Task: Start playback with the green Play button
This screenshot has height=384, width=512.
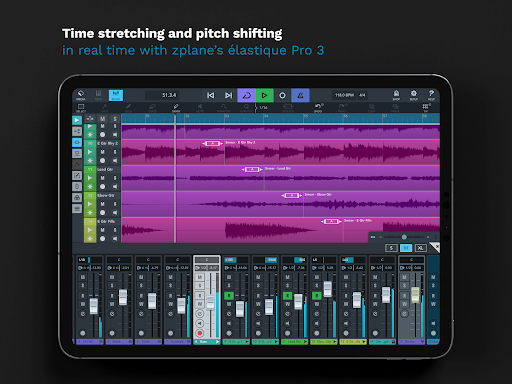Action: point(265,95)
